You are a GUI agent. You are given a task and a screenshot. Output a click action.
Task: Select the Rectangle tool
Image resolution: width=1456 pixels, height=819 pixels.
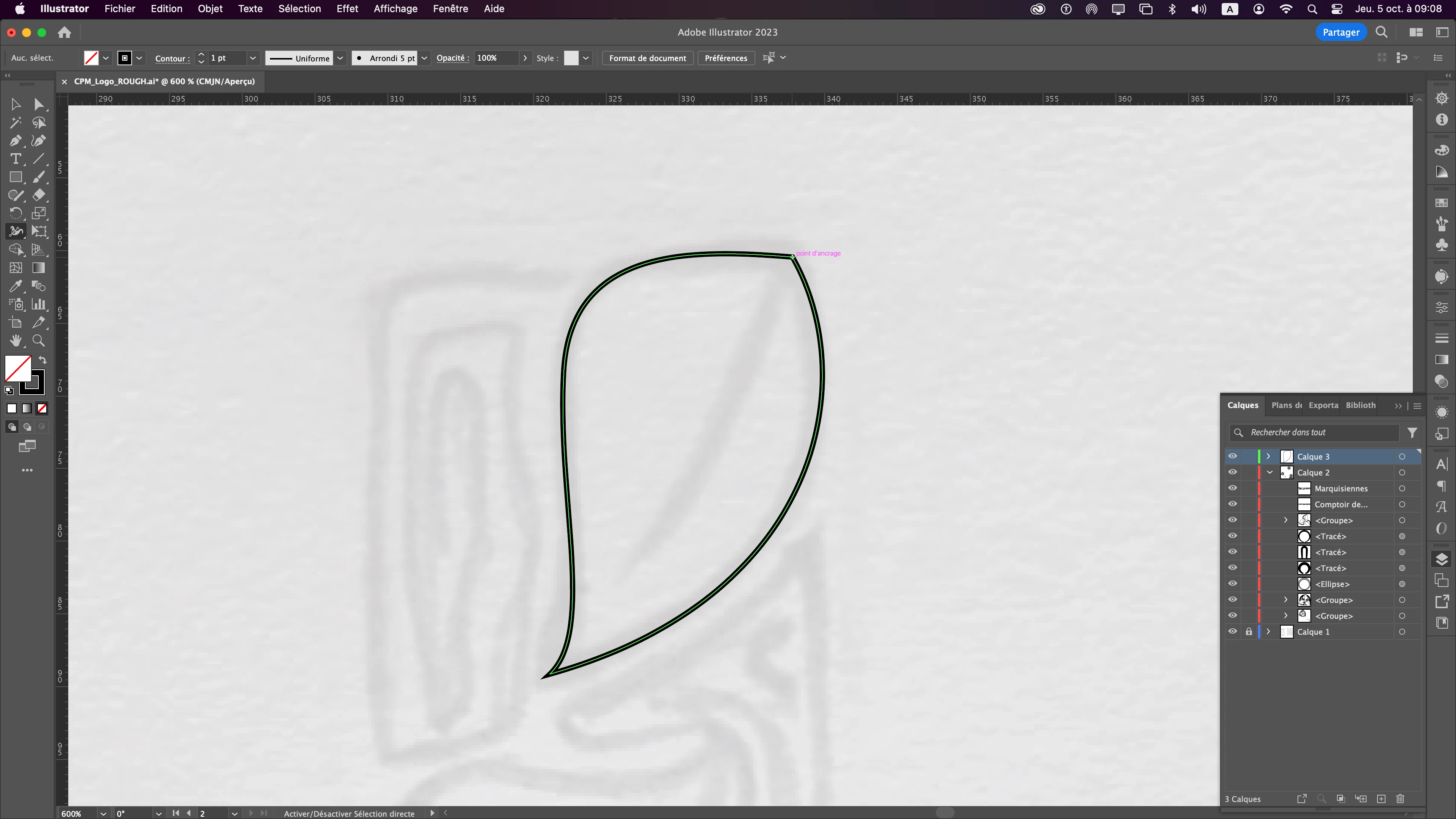click(x=15, y=177)
